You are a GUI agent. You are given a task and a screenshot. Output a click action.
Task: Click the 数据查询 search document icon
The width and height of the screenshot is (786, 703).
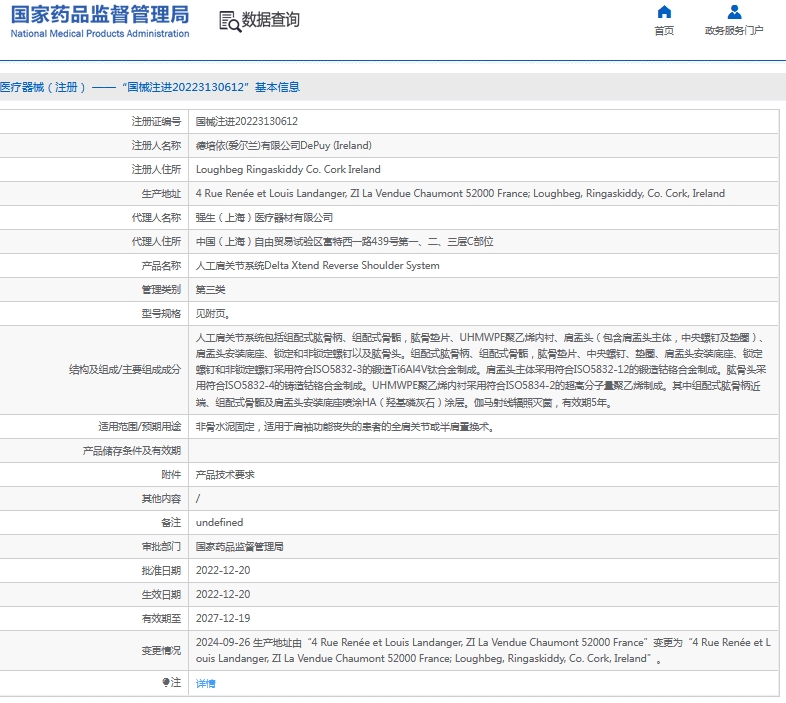click(x=229, y=21)
